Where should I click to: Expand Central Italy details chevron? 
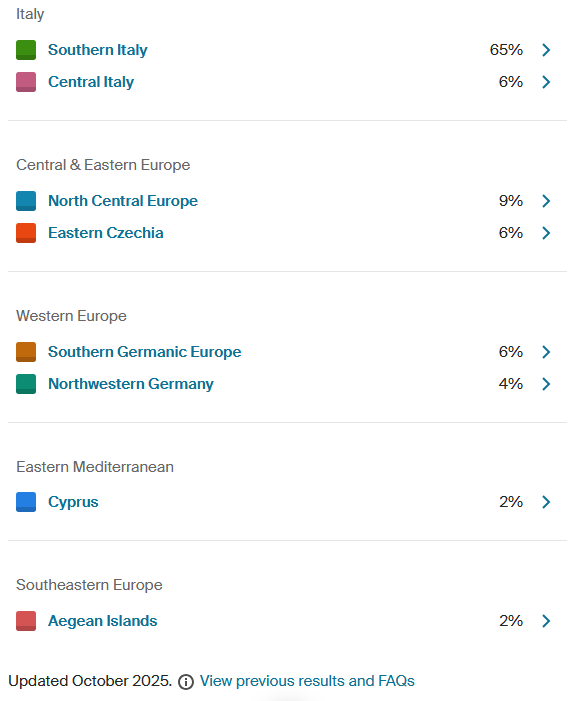tap(546, 82)
